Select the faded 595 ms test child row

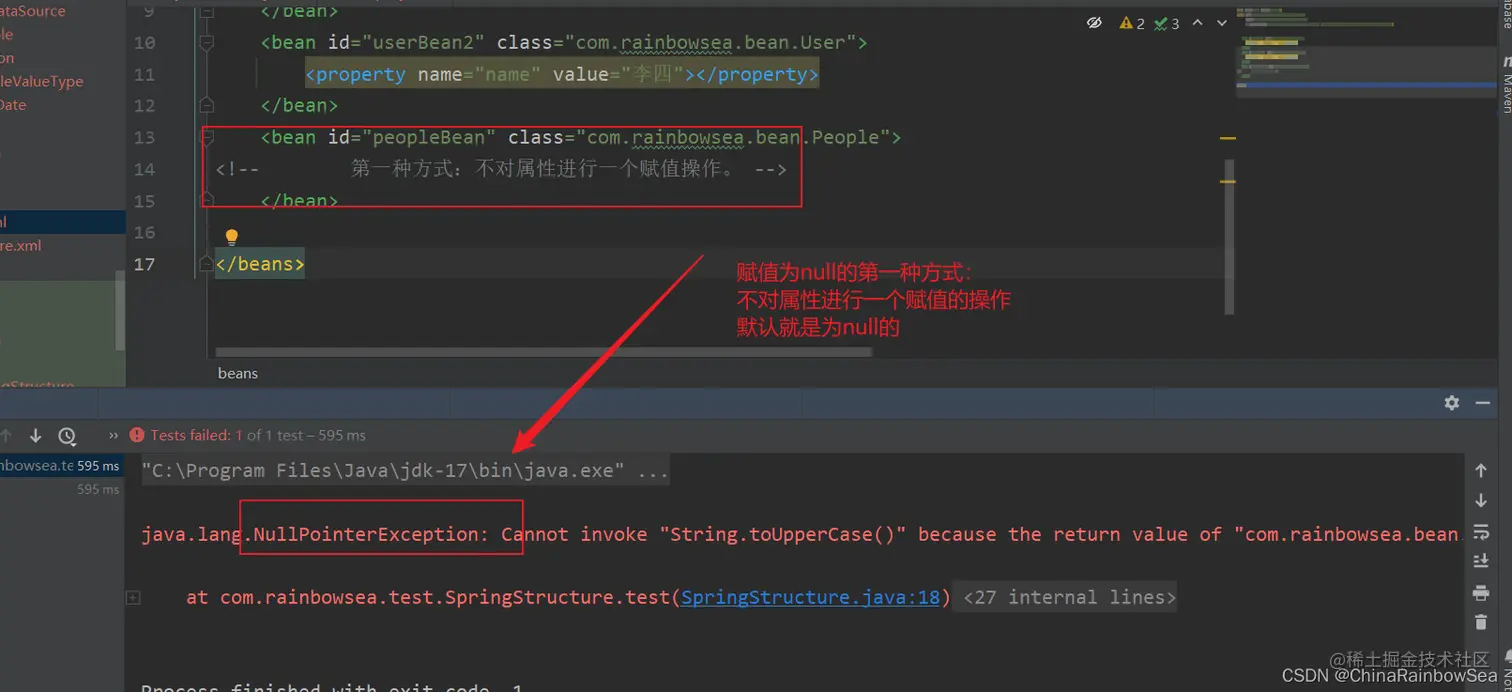pos(61,490)
